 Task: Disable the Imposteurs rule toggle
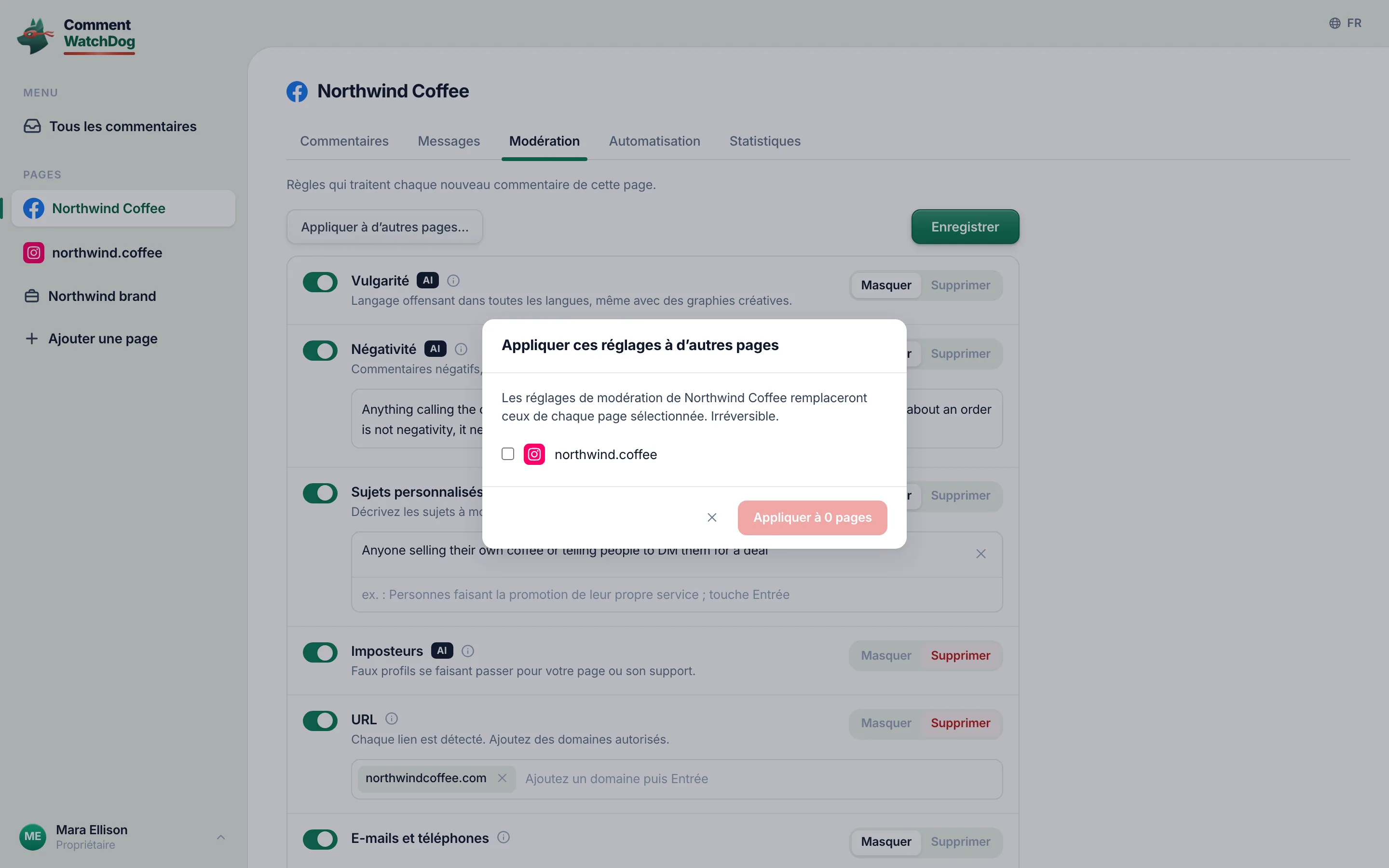[x=320, y=652]
